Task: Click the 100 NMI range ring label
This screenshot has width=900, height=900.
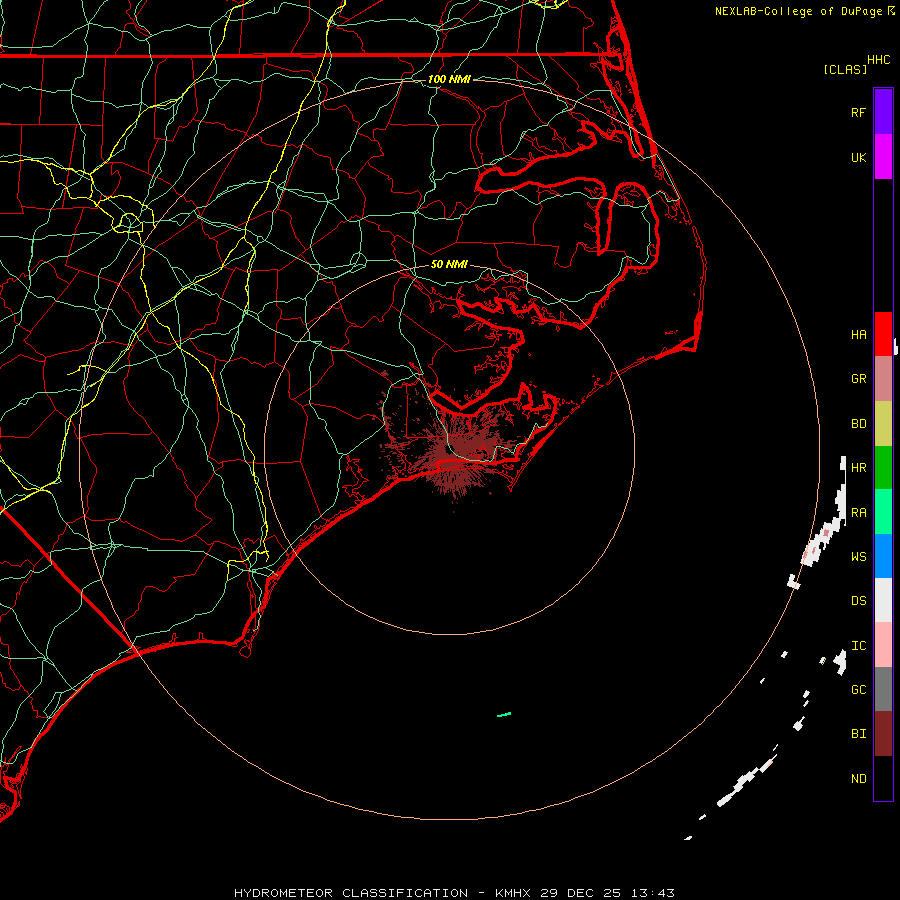Action: click(x=449, y=79)
